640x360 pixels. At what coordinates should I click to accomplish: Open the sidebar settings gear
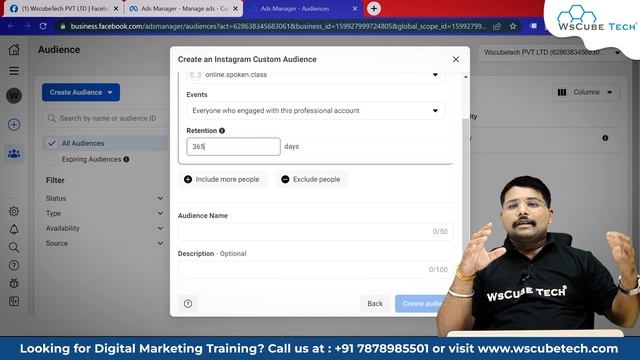[x=14, y=211]
